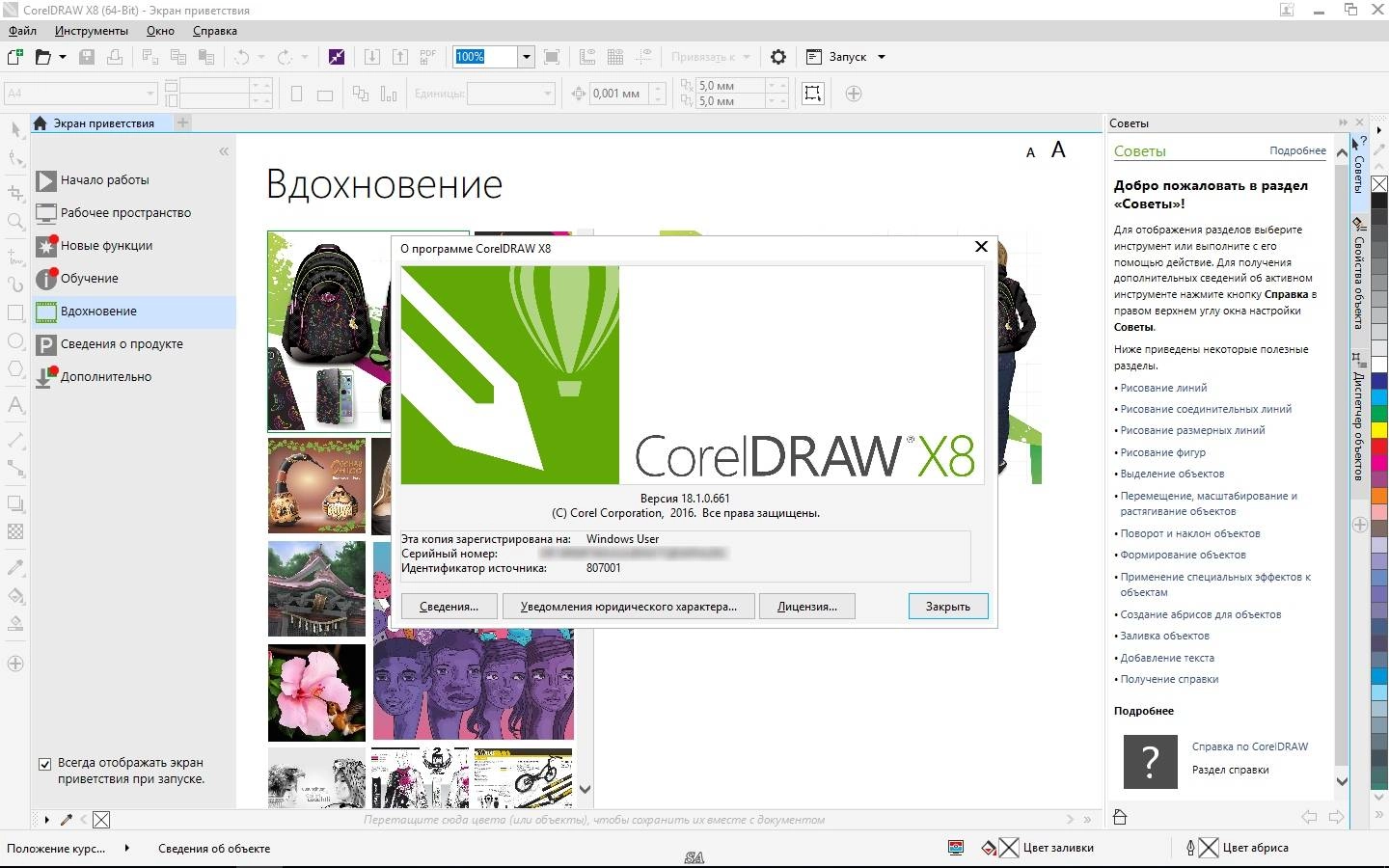1389x868 pixels.
Task: Click Уведомления юридического характера button
Action: coord(628,607)
